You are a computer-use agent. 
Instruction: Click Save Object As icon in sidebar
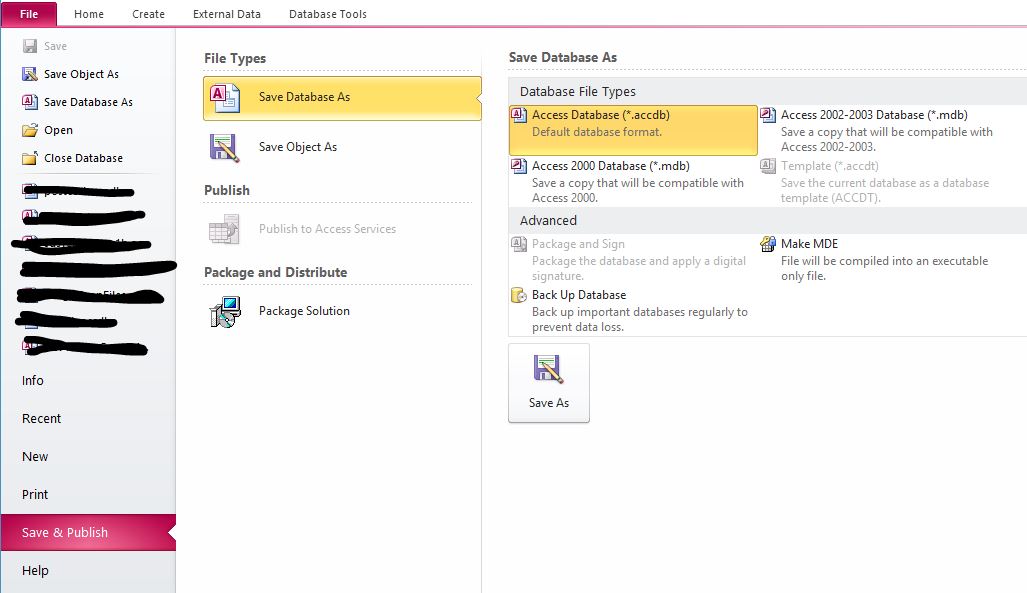point(29,74)
